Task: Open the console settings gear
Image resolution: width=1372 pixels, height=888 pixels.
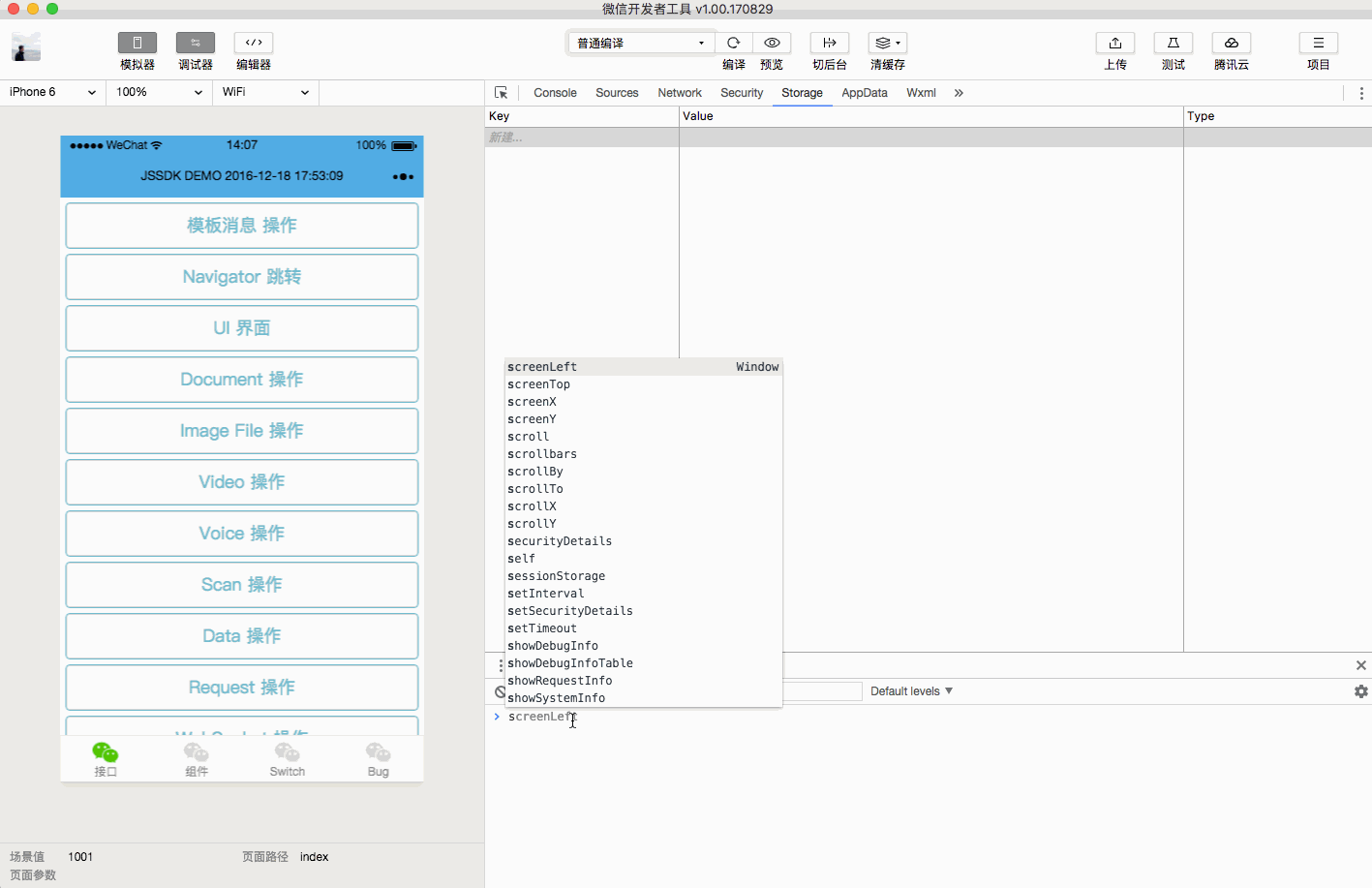Action: pos(1361,691)
